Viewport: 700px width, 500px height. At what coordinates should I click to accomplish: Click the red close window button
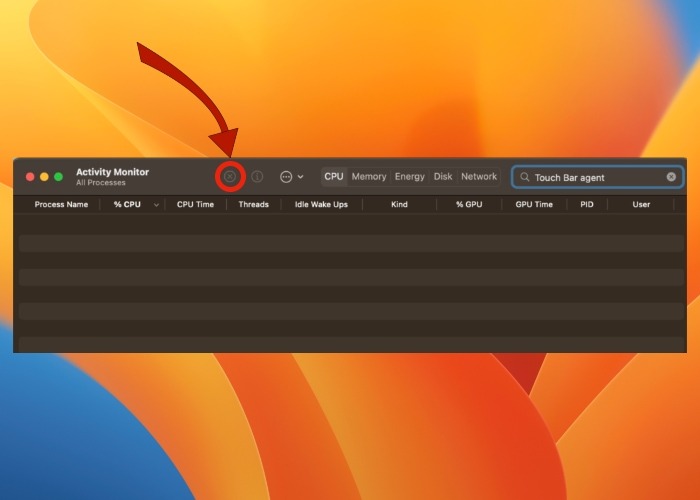pos(30,177)
